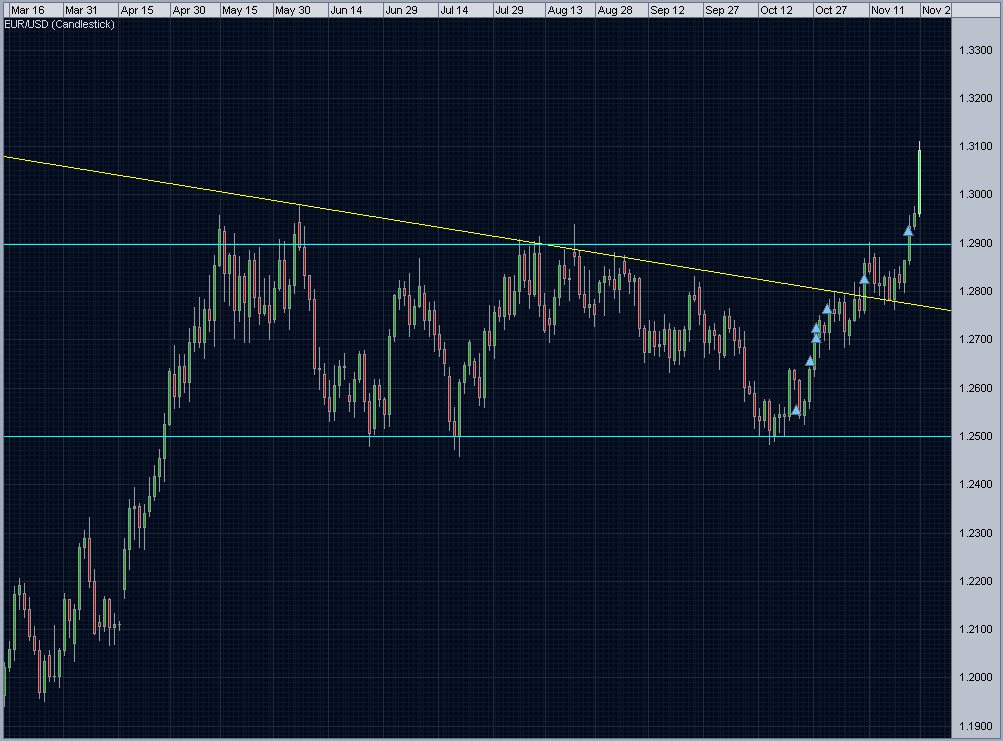Click the 1.3100 price label on right axis

(978, 146)
